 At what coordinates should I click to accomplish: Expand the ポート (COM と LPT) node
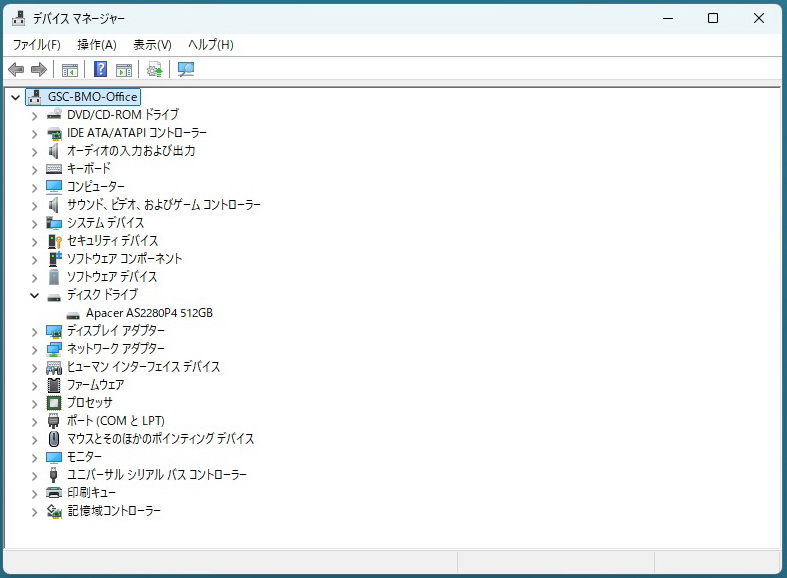point(34,421)
